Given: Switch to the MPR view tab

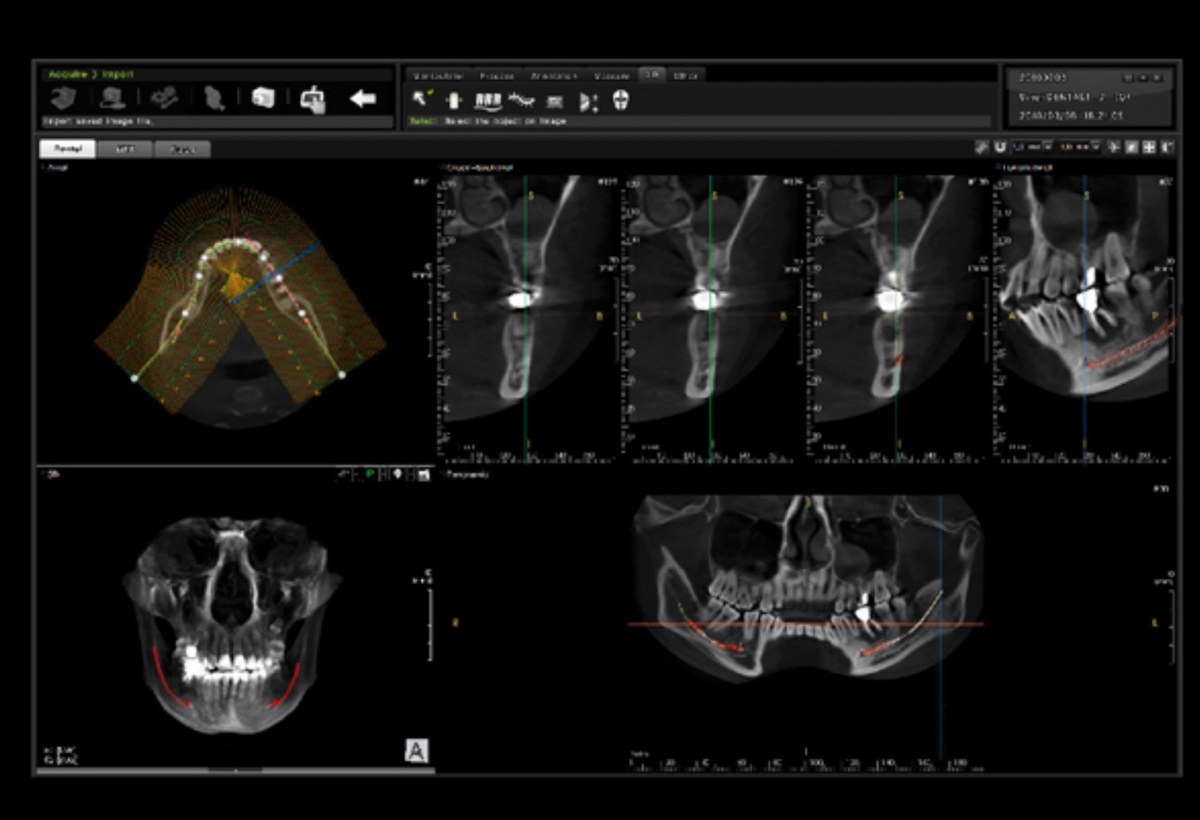Looking at the screenshot, I should point(125,149).
